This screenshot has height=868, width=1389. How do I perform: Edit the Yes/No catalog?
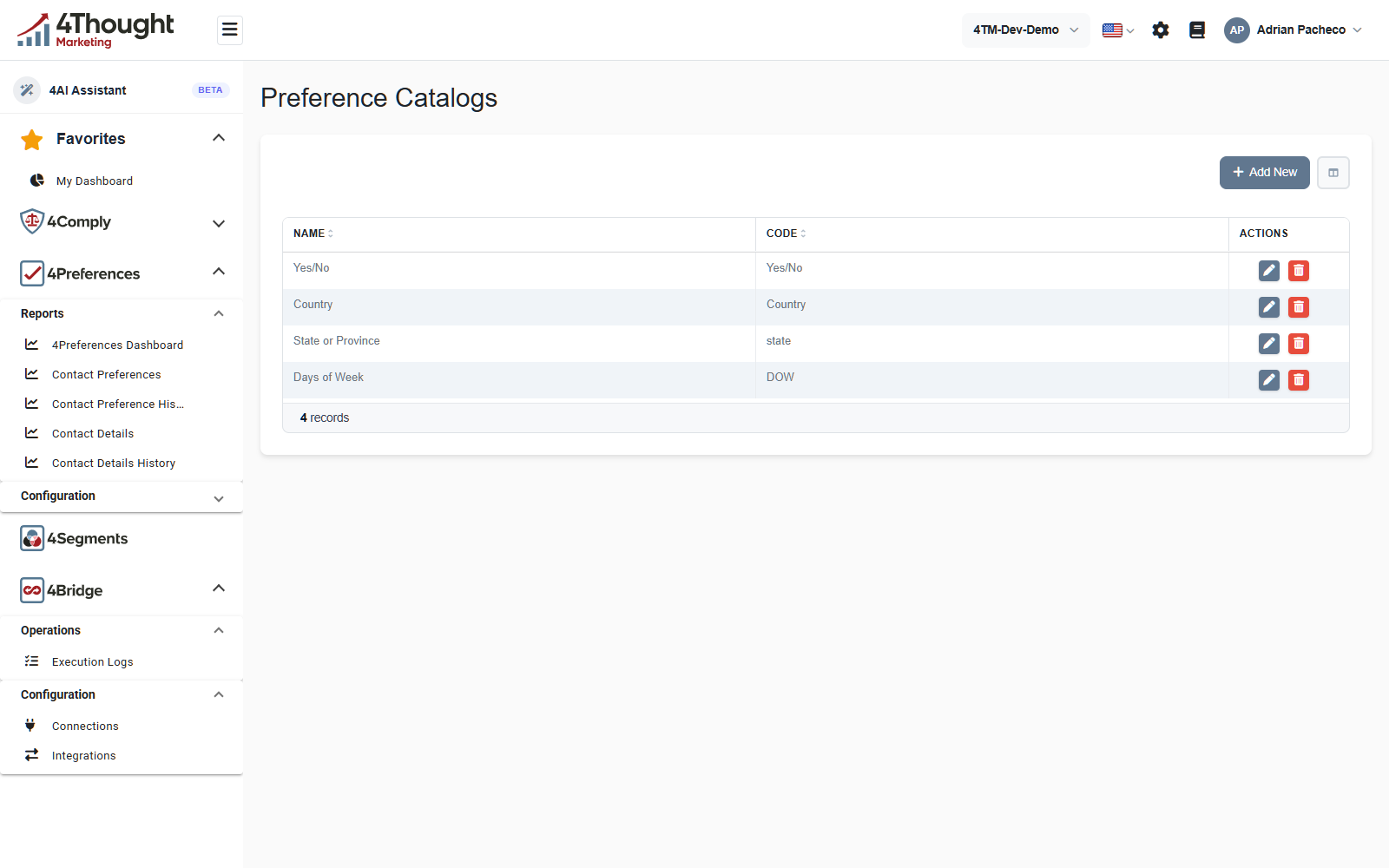pos(1269,271)
